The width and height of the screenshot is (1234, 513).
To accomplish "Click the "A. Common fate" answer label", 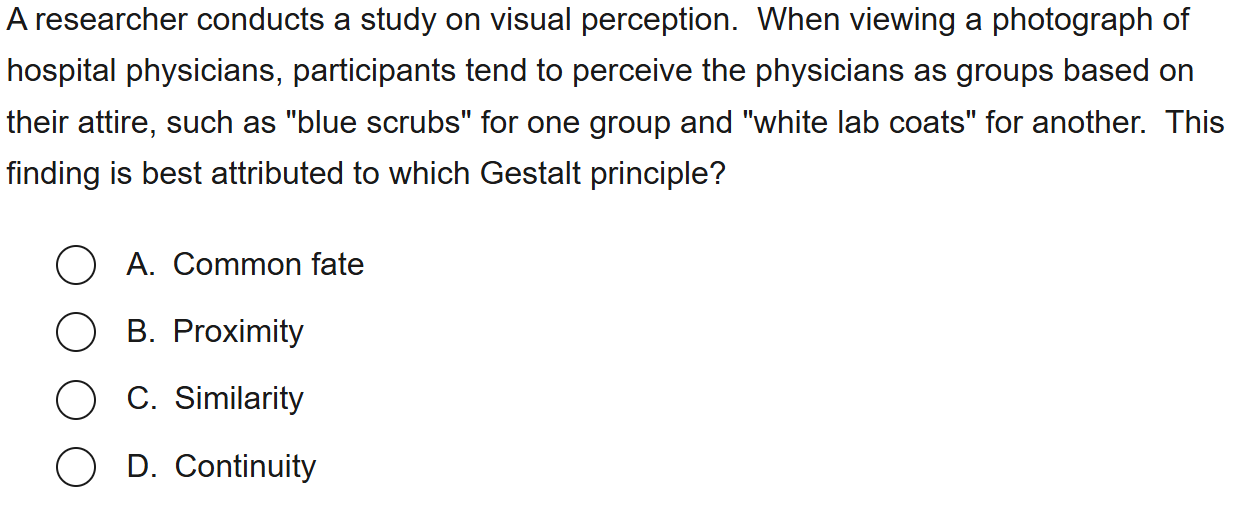I will coord(245,265).
